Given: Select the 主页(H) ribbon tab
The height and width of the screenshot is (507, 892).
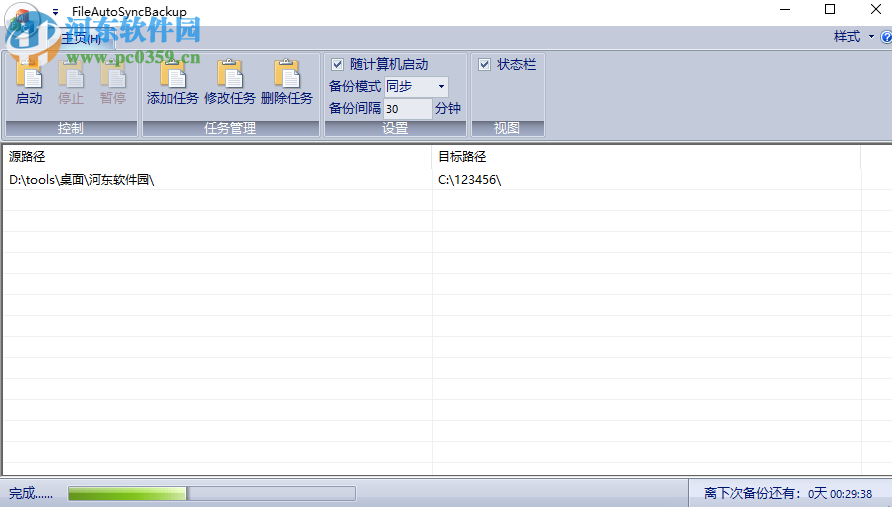Looking at the screenshot, I should click(81, 38).
